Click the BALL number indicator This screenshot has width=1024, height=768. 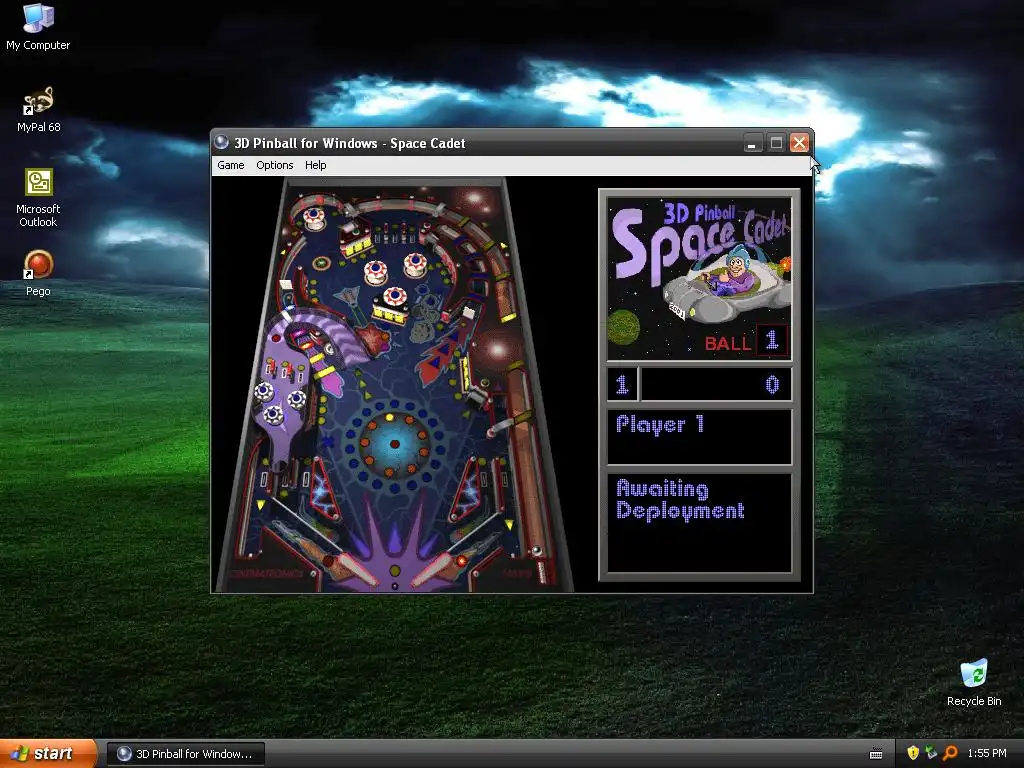[772, 340]
